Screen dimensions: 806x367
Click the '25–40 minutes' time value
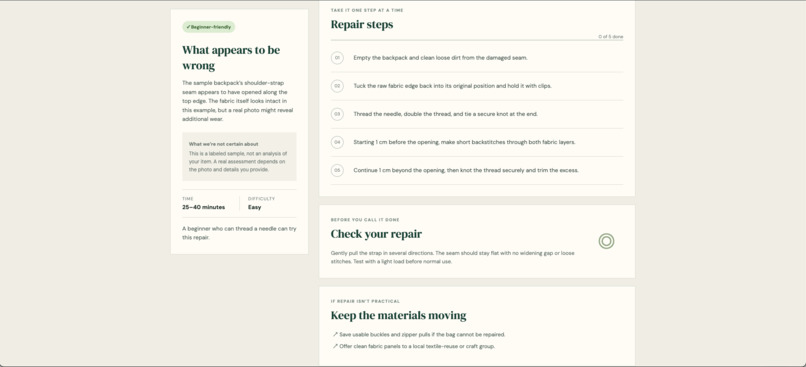(204, 207)
